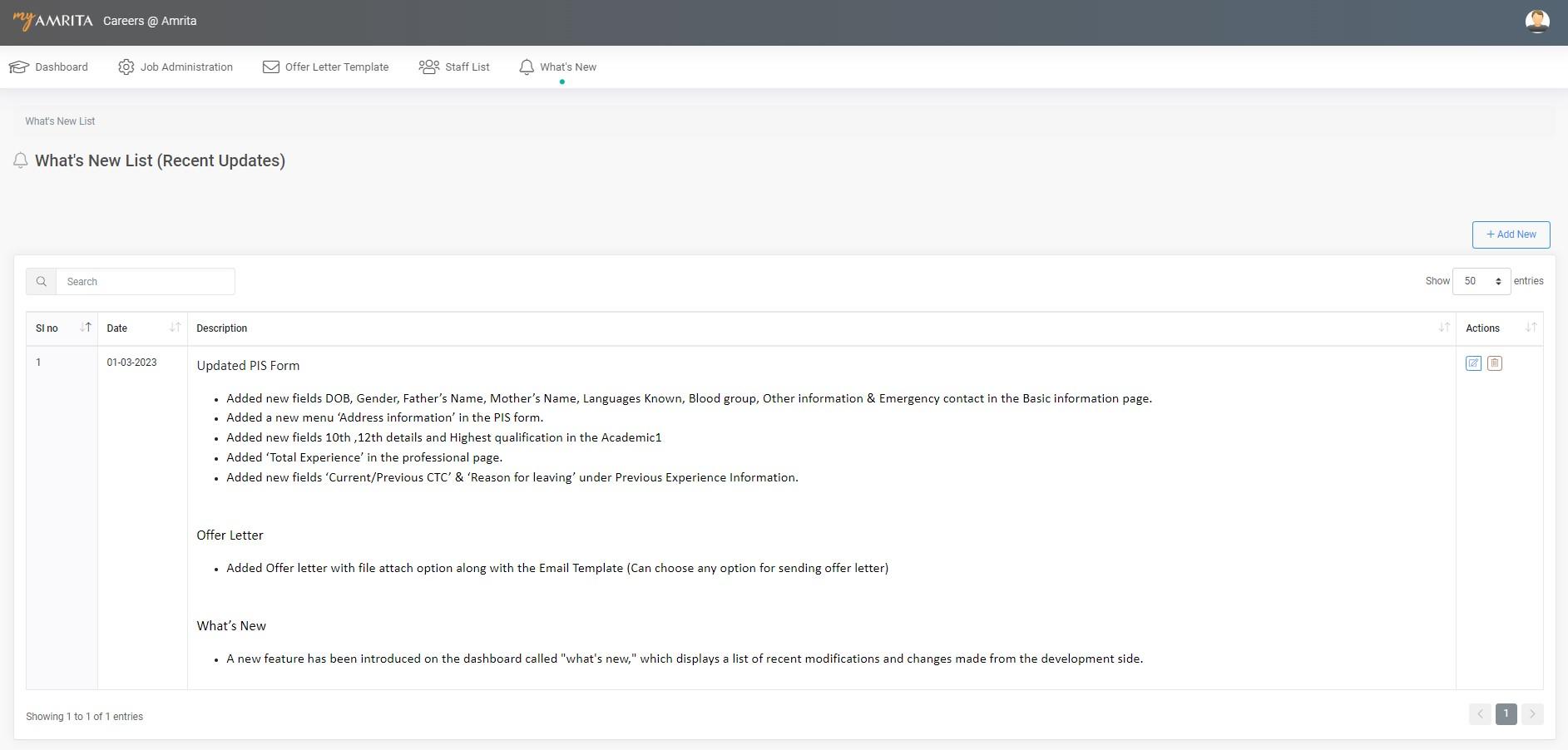
Task: Click the delete trash icon for entry 1
Action: pyautogui.click(x=1495, y=363)
